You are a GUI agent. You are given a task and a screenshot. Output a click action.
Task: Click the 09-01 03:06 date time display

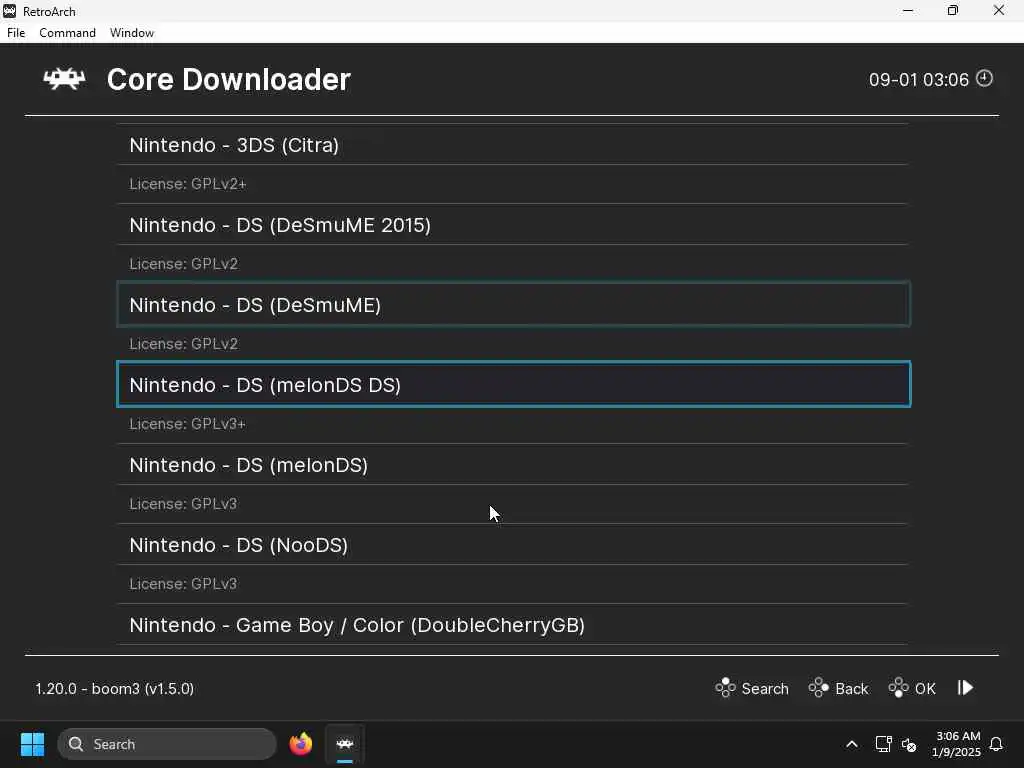coord(918,80)
